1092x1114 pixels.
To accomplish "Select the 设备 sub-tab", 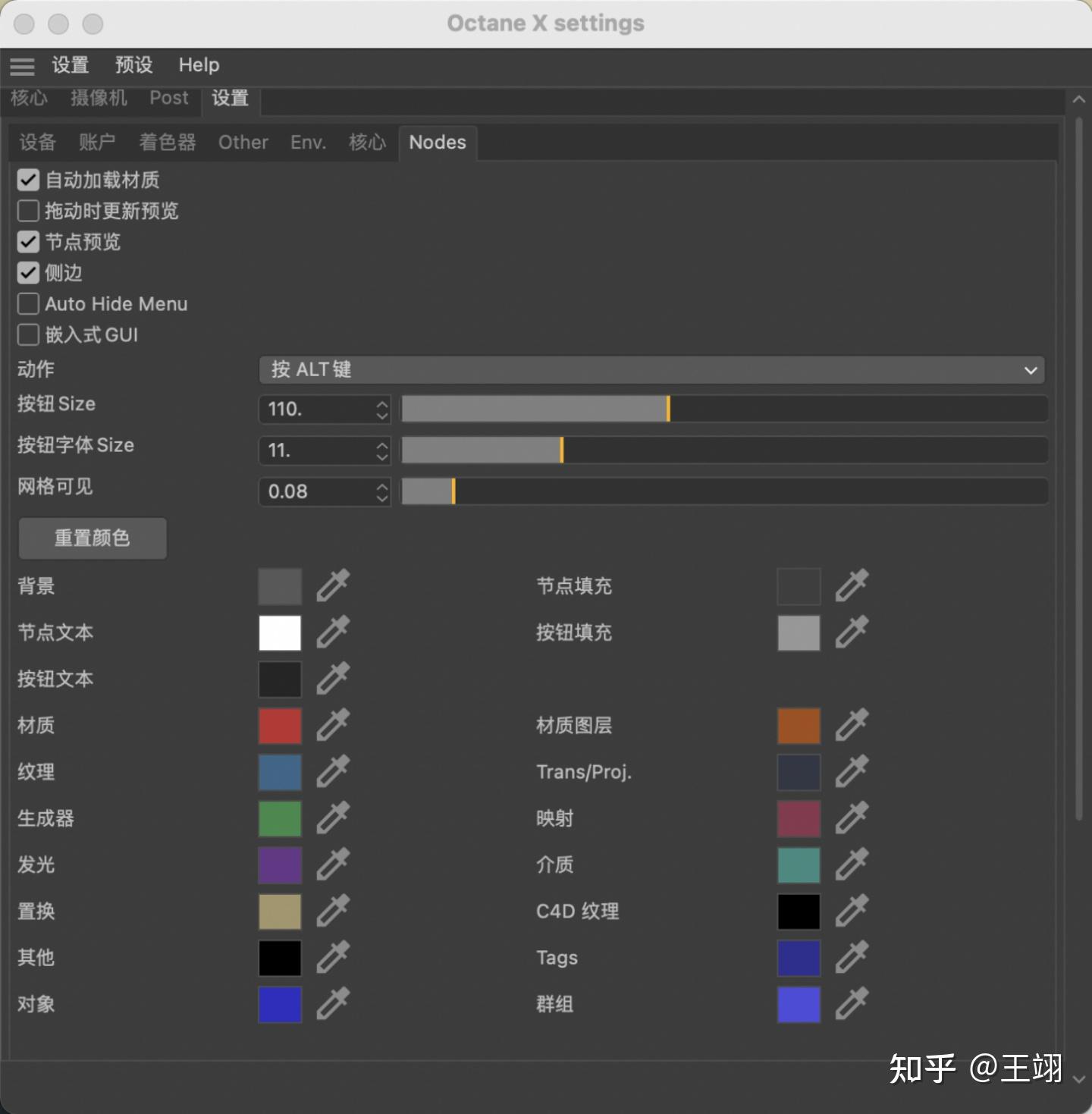I will click(38, 143).
